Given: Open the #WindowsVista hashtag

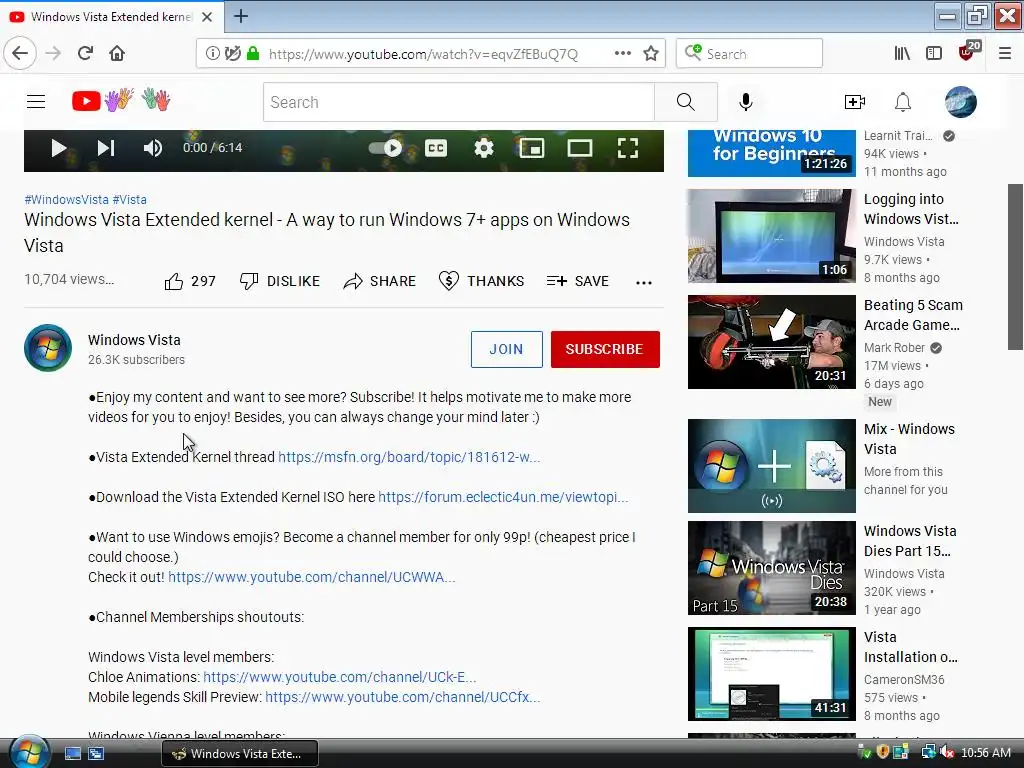Looking at the screenshot, I should point(67,200).
